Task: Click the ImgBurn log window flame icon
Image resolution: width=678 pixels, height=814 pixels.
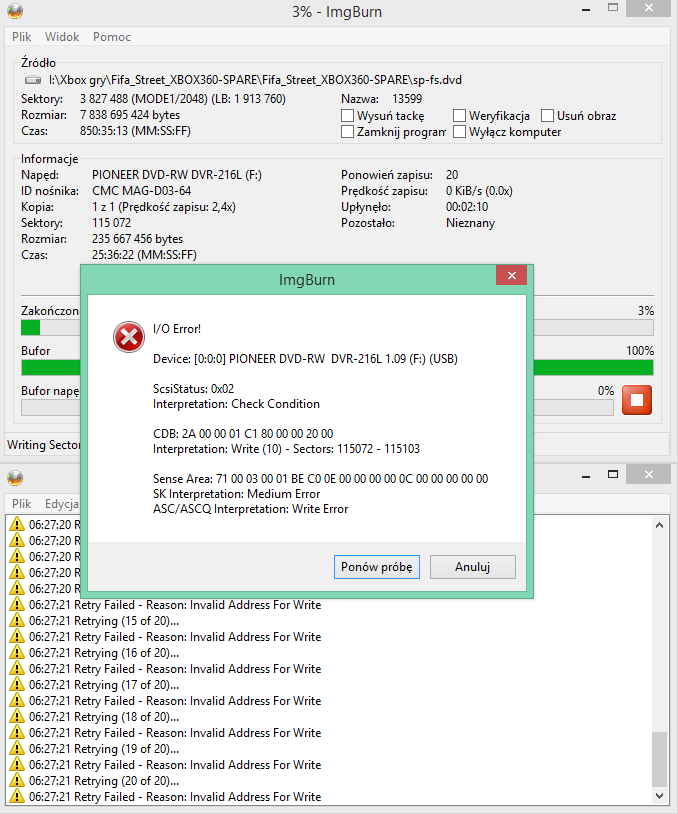Action: [15, 478]
